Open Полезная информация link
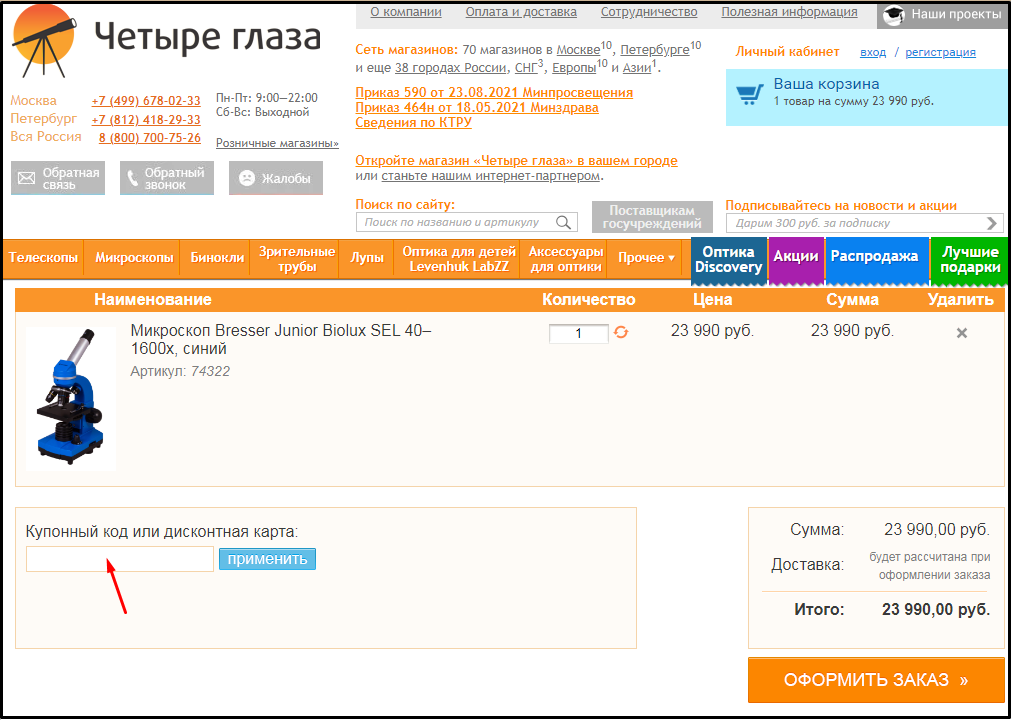Screen dimensions: 1011x720 [789, 12]
